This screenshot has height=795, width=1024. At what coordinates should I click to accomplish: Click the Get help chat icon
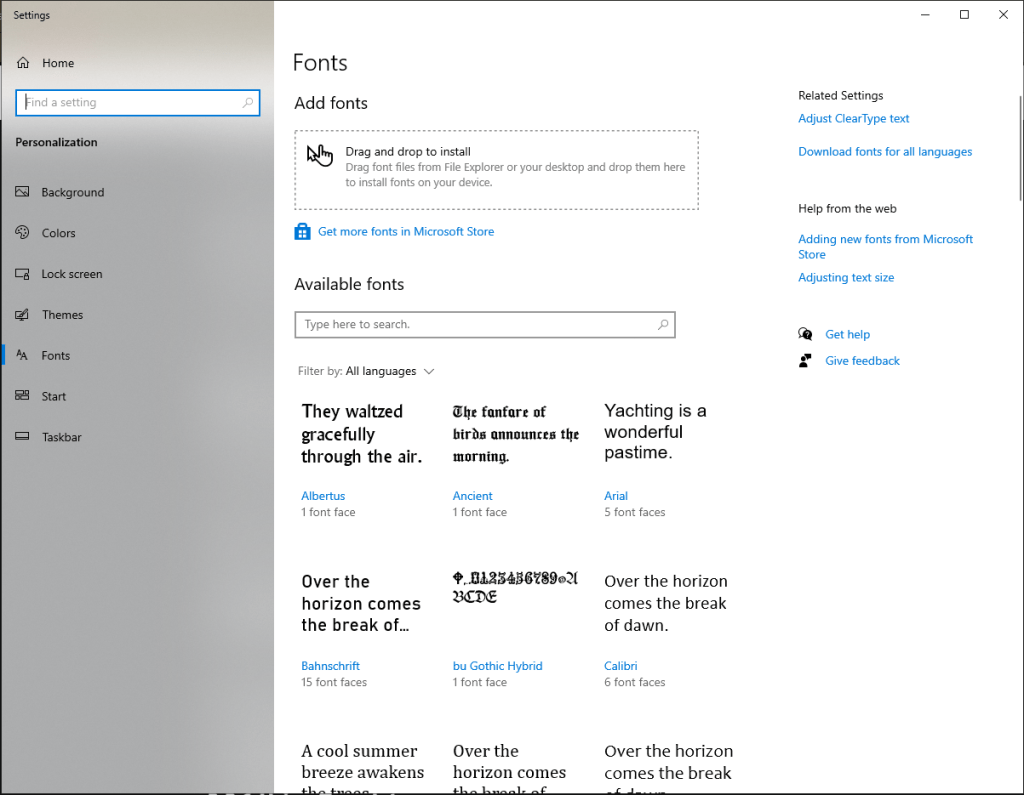pos(805,334)
